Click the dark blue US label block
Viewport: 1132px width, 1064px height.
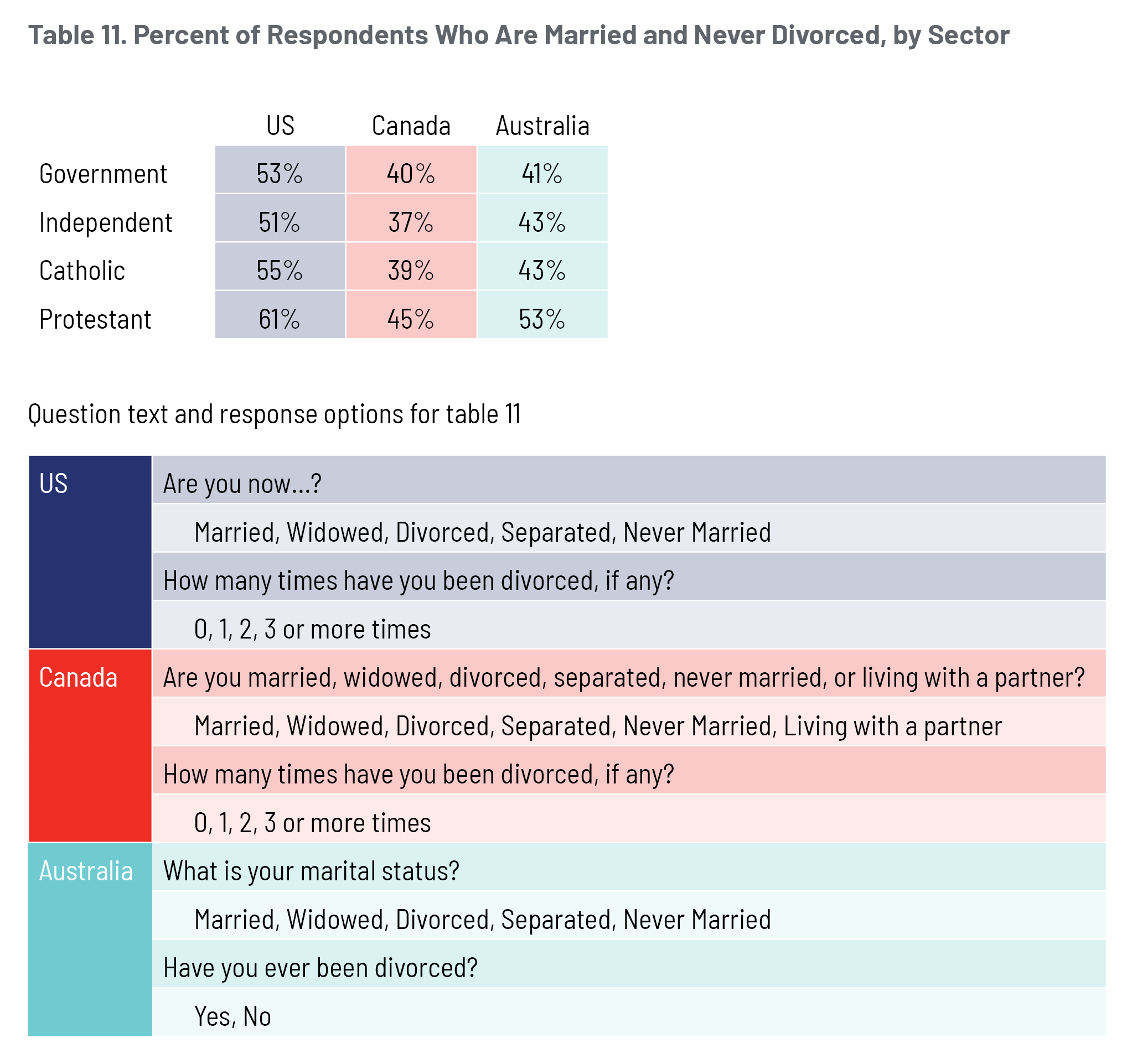pyautogui.click(x=90, y=552)
